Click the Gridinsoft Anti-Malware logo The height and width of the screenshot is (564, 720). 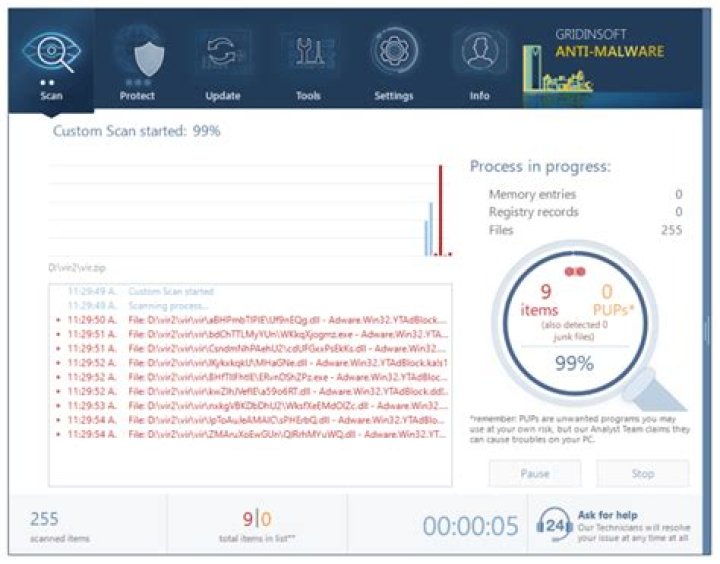594,61
